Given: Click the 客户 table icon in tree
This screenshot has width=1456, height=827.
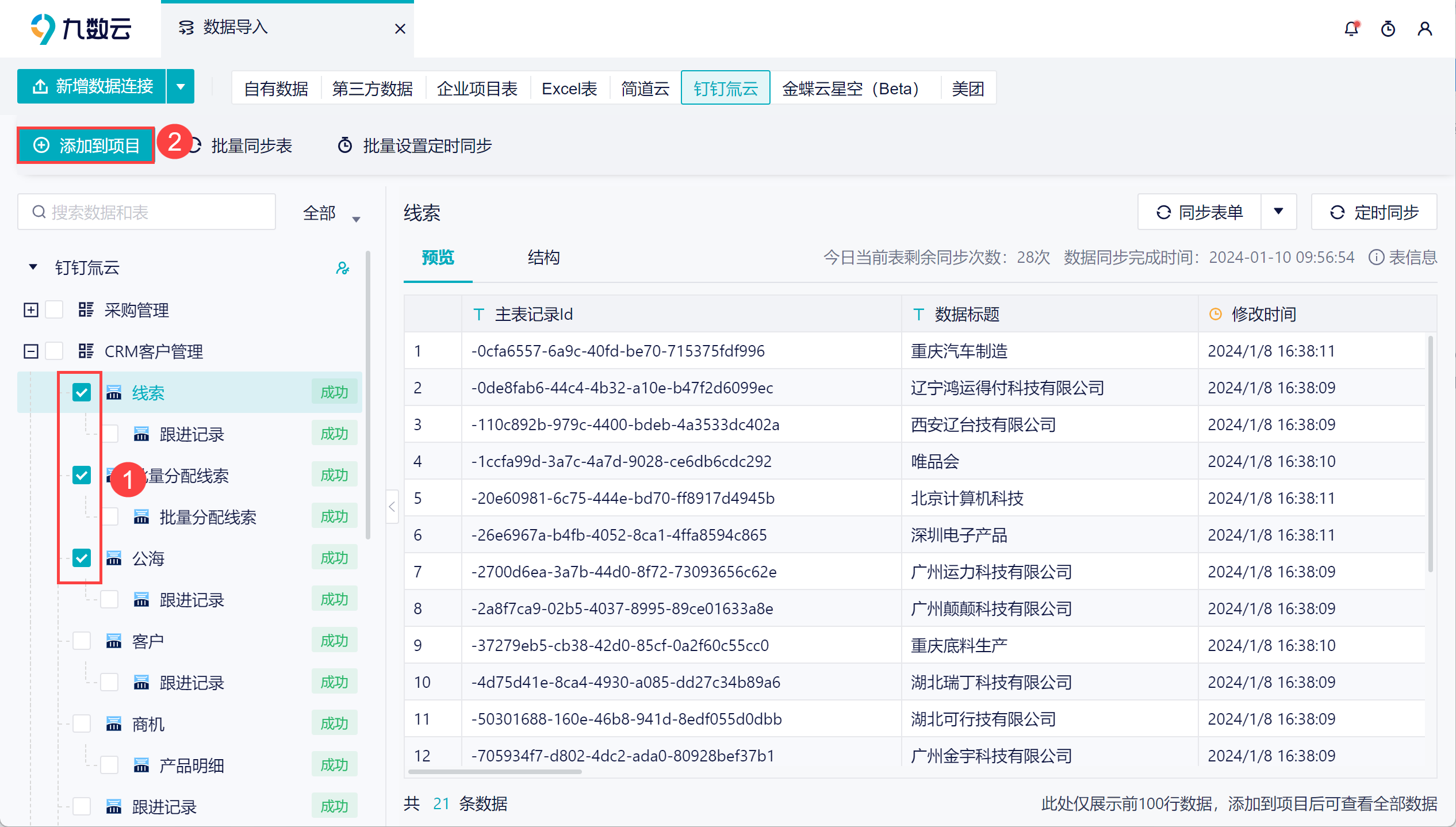Looking at the screenshot, I should (114, 641).
